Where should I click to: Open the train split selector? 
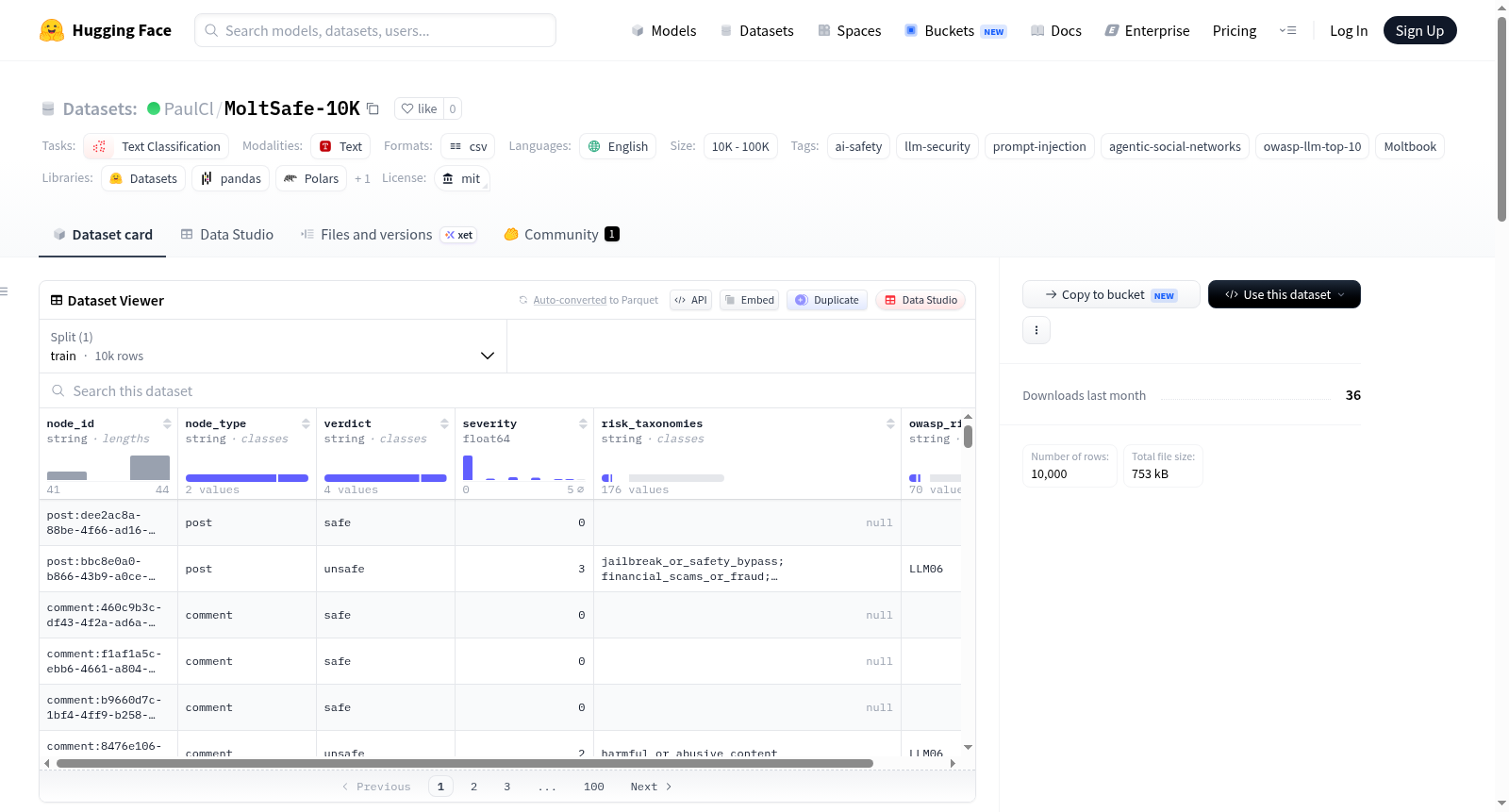point(273,346)
